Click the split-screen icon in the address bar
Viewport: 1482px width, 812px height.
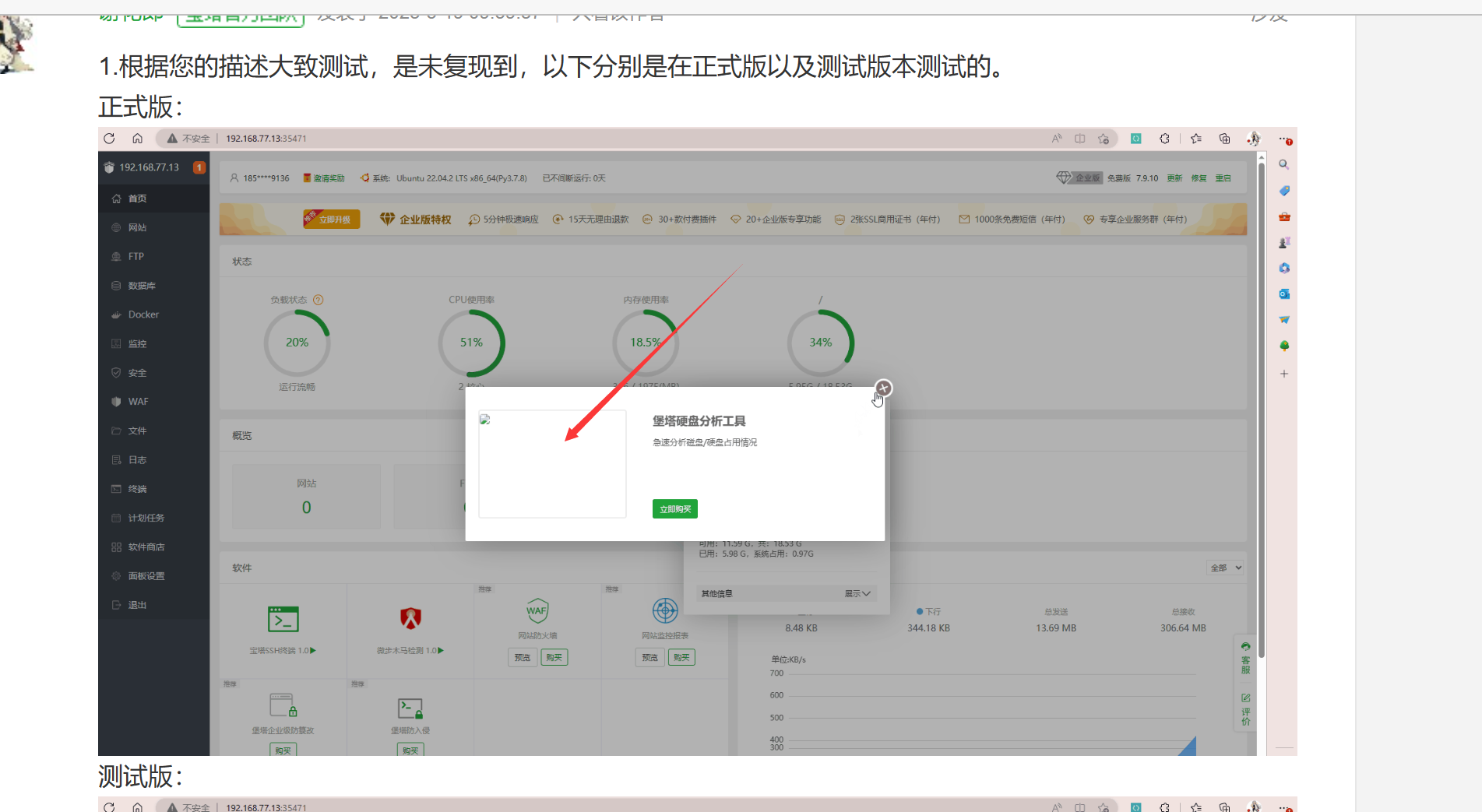pyautogui.click(x=1079, y=139)
